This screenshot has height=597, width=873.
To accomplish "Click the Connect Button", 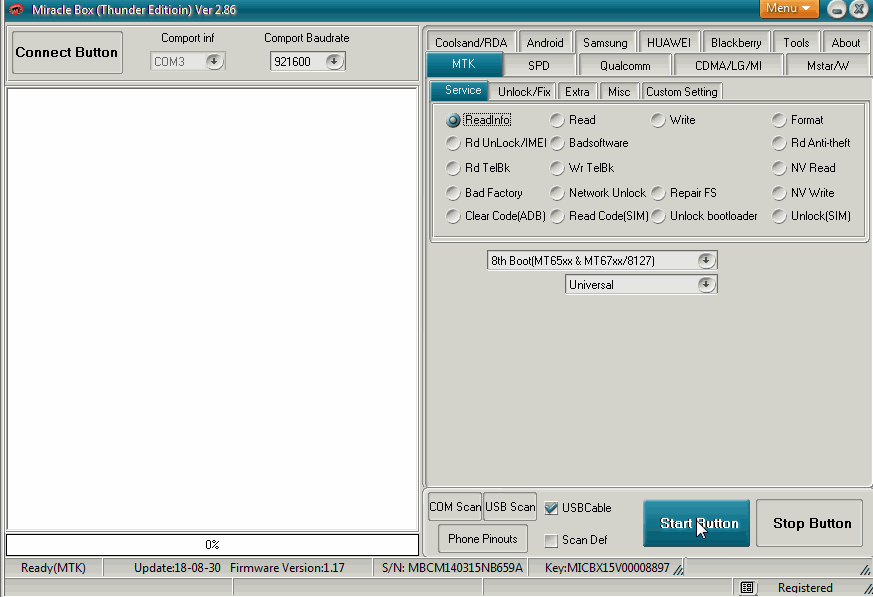I will coord(67,52).
